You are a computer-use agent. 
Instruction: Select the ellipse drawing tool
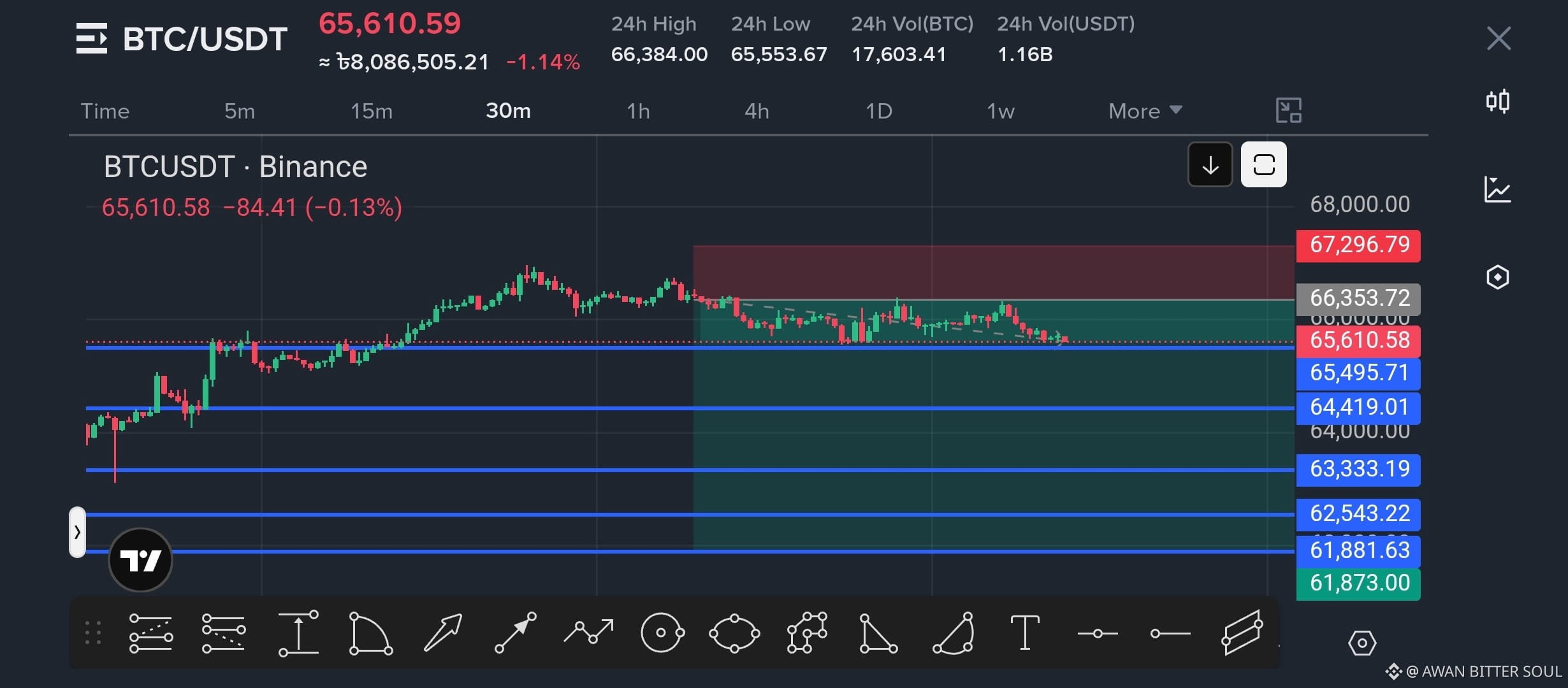pos(734,633)
